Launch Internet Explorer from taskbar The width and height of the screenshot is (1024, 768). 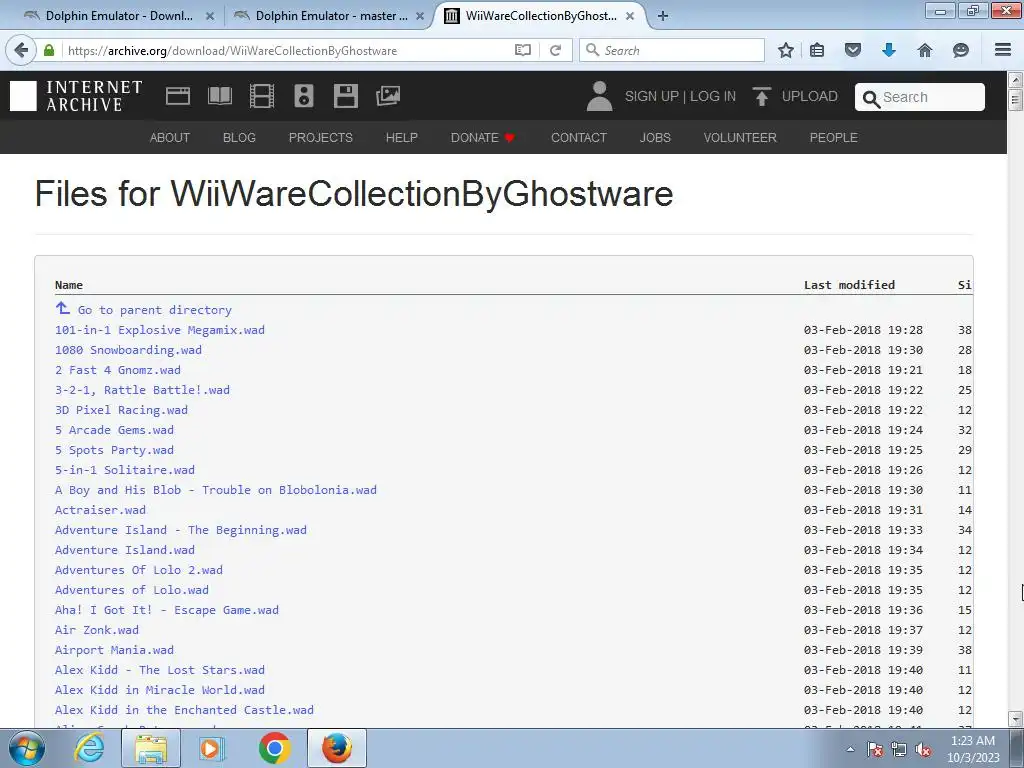[x=89, y=748]
